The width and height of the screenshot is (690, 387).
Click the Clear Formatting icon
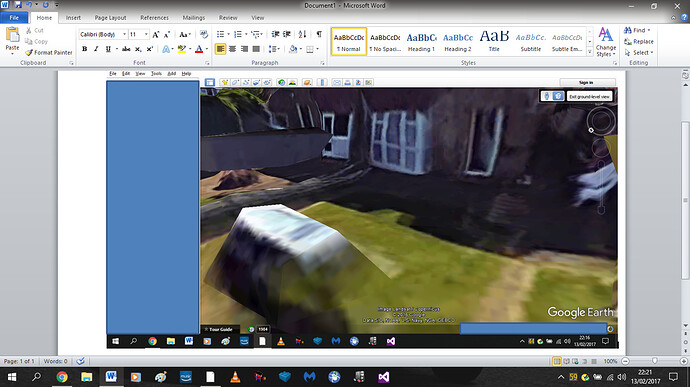pyautogui.click(x=204, y=34)
